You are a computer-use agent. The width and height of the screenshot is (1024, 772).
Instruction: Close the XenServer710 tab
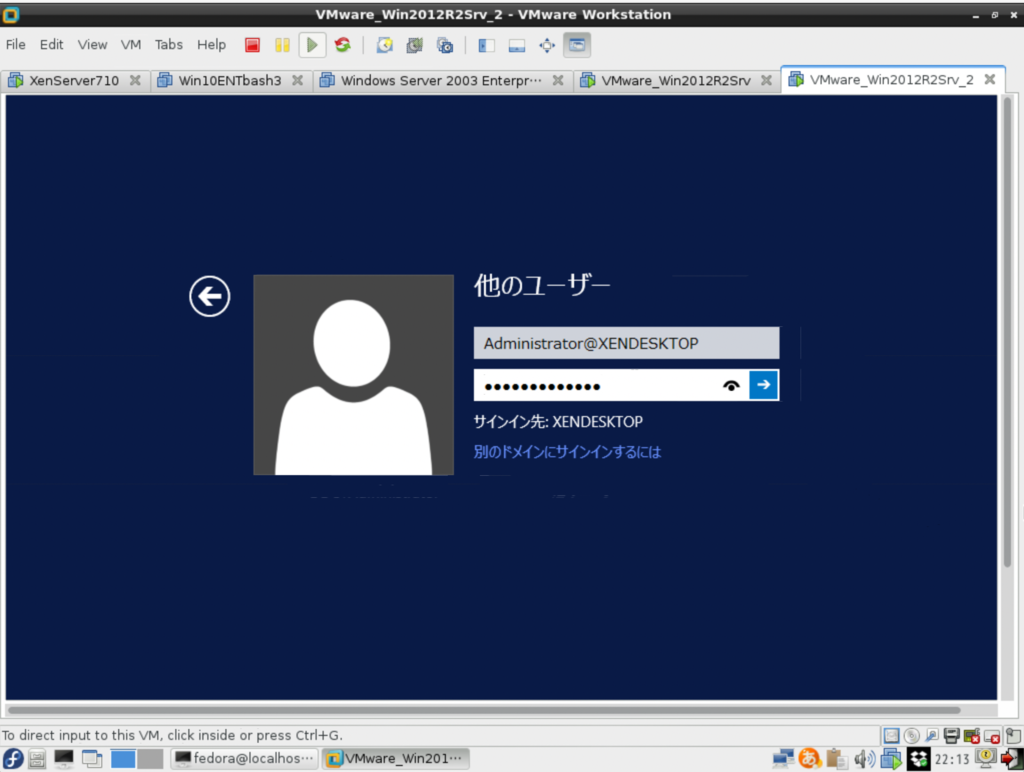coord(135,80)
